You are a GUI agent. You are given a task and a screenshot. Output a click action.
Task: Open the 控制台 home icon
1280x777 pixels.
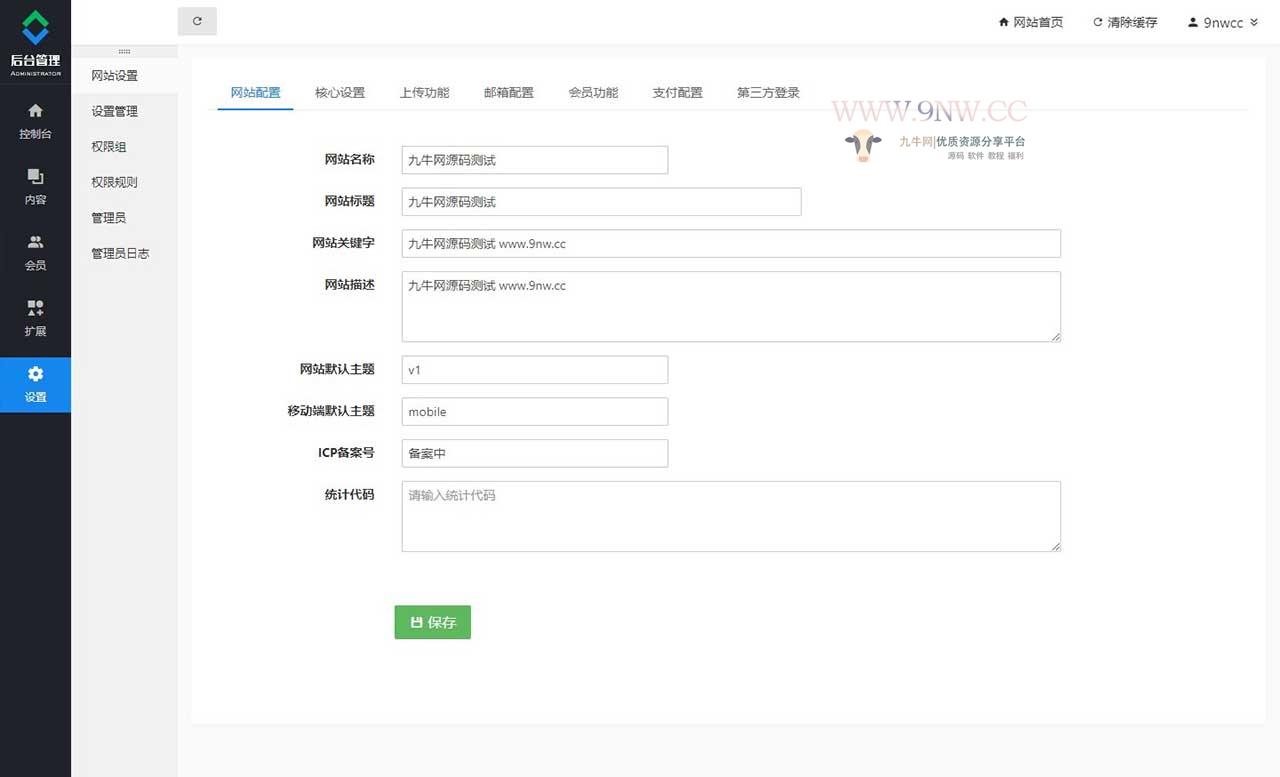pyautogui.click(x=35, y=111)
